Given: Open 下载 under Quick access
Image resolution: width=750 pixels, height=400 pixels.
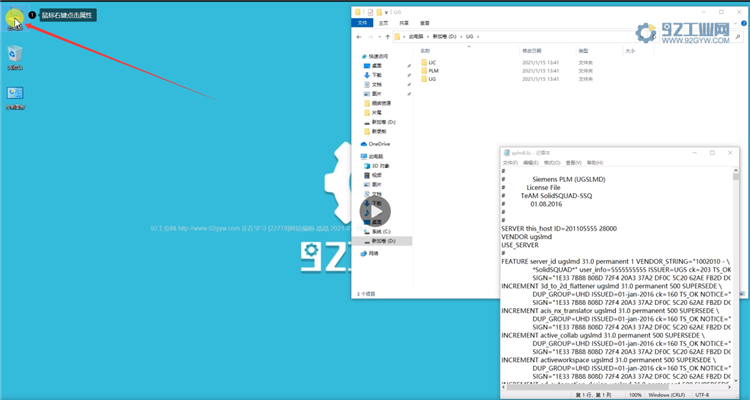Looking at the screenshot, I should [x=373, y=75].
